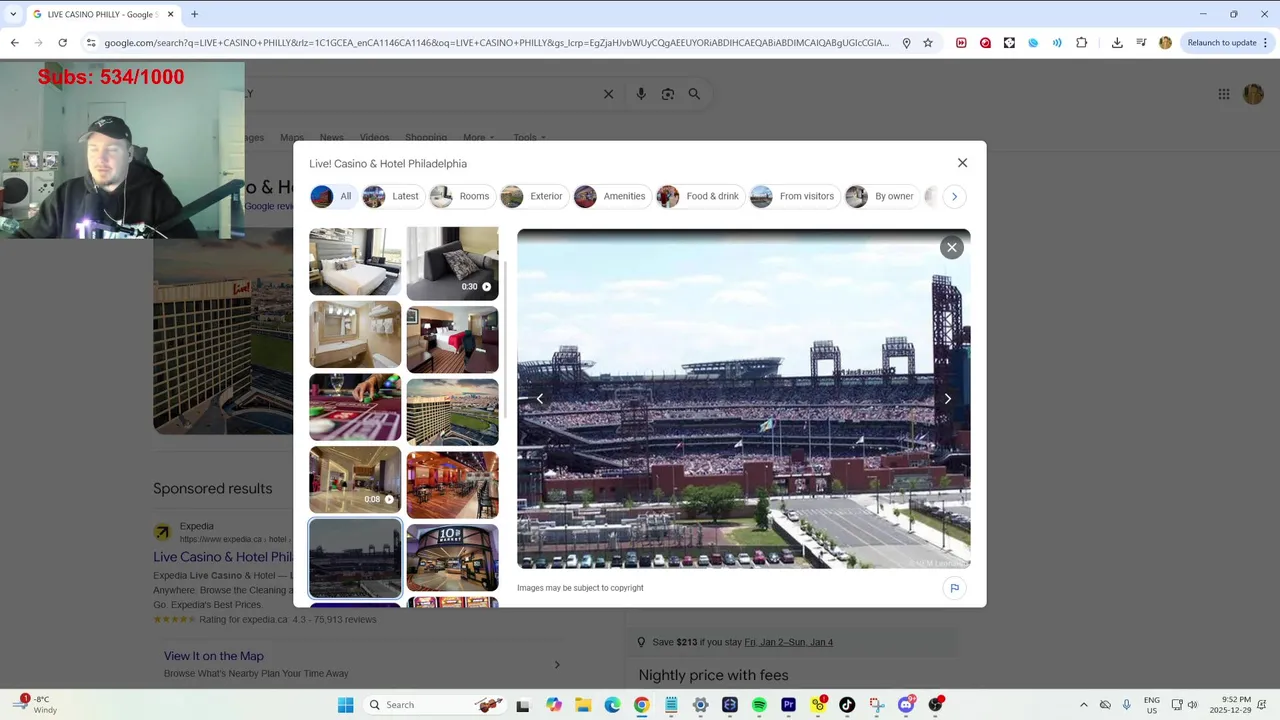Report the photo with the flag icon
Image resolution: width=1280 pixels, height=720 pixels.
[954, 588]
